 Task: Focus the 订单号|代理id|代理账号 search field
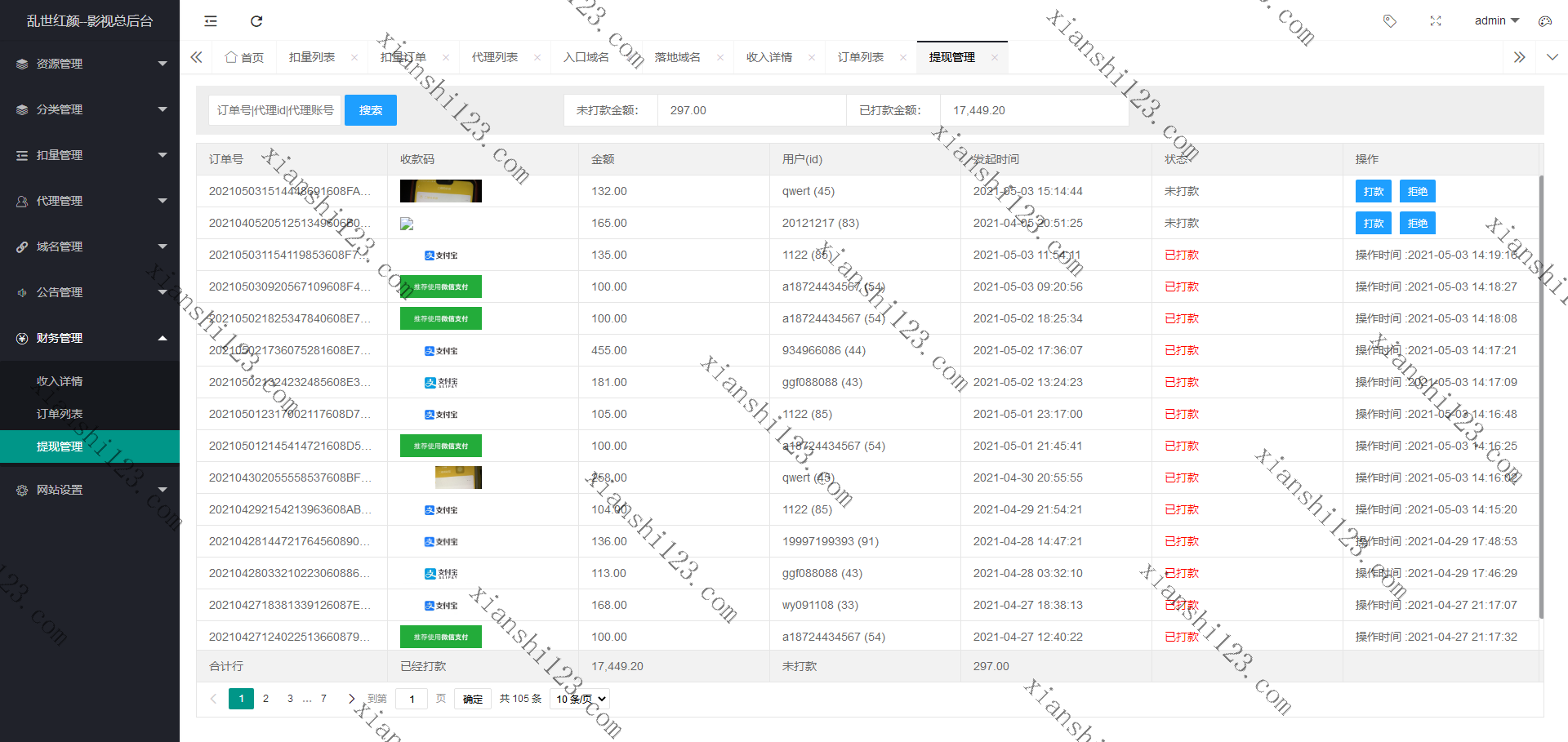pyautogui.click(x=276, y=110)
